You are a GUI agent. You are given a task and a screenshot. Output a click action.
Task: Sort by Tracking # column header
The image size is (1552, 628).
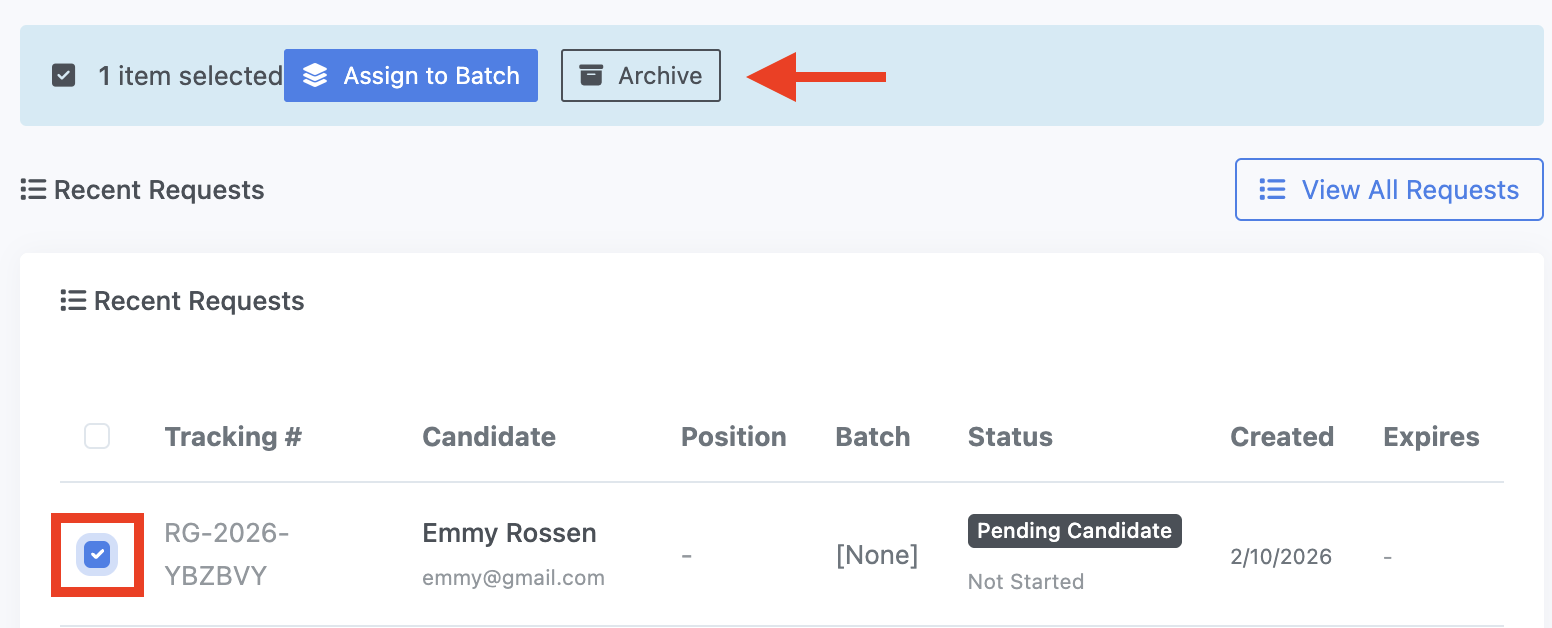233,437
